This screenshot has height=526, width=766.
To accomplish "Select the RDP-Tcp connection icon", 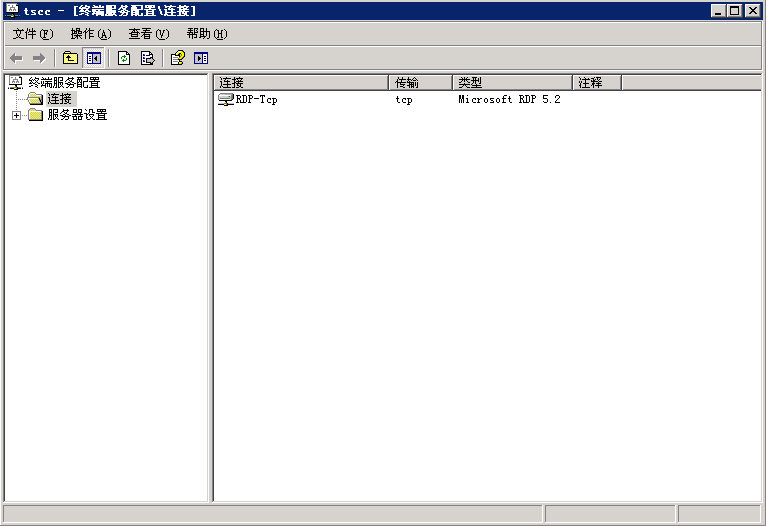I will pos(226,100).
